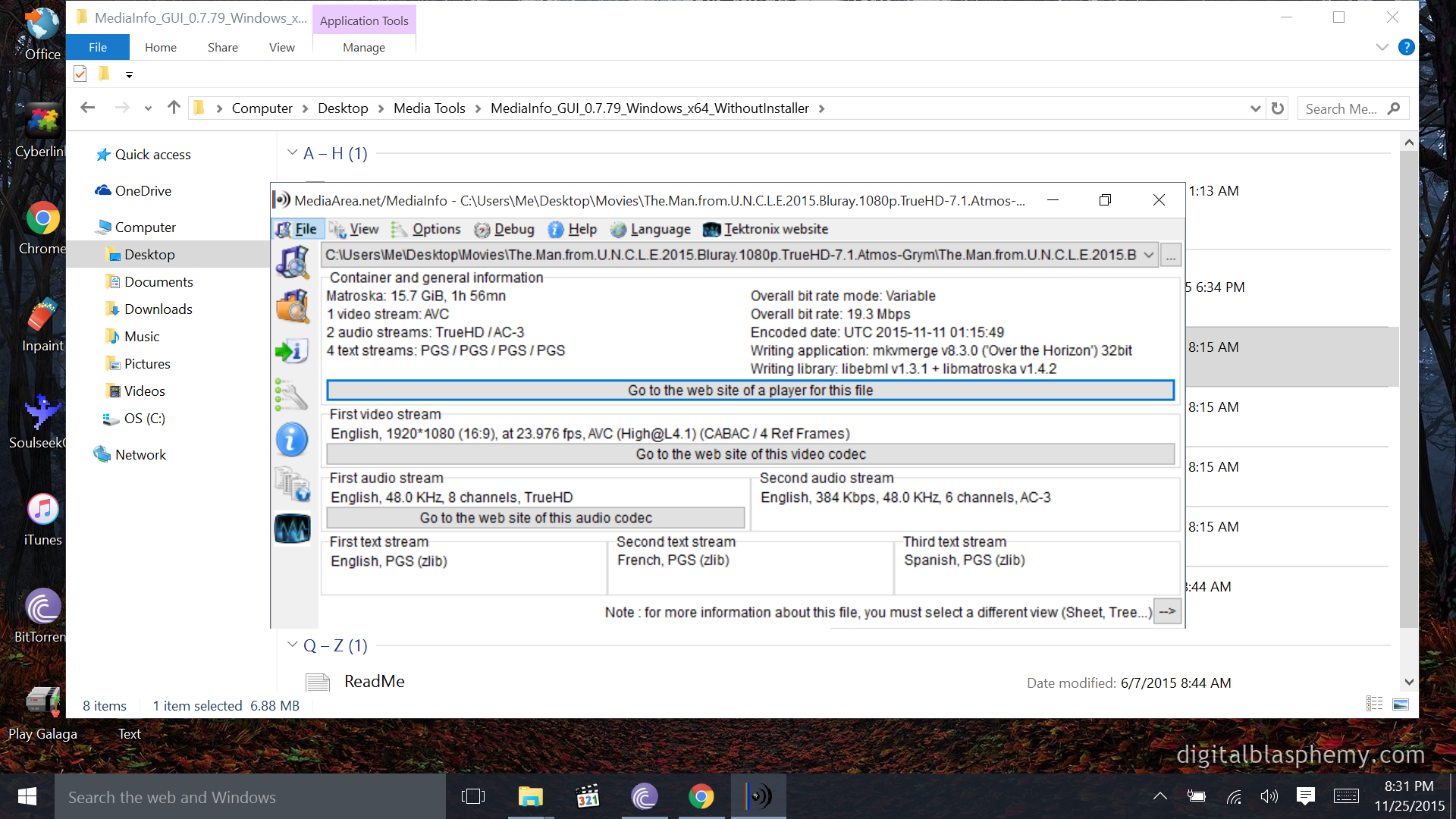Click 'Go to the web site of this video codec'
The width and height of the screenshot is (1456, 819).
(x=750, y=454)
